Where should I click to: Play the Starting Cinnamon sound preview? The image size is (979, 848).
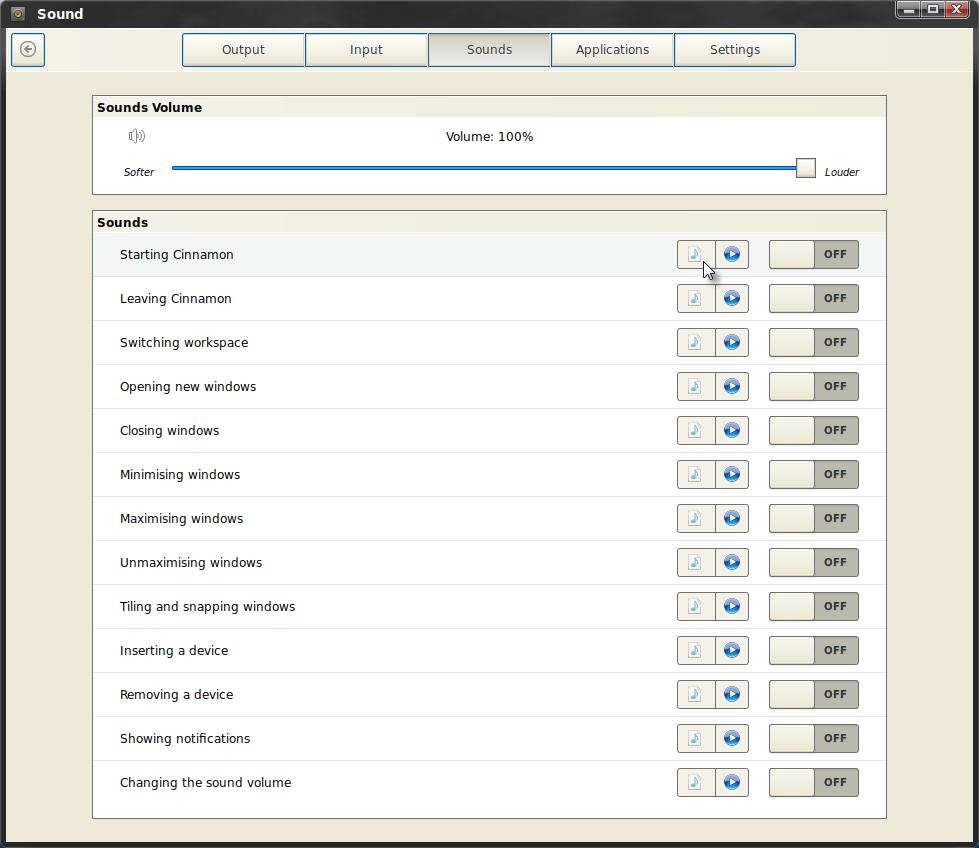tap(732, 254)
